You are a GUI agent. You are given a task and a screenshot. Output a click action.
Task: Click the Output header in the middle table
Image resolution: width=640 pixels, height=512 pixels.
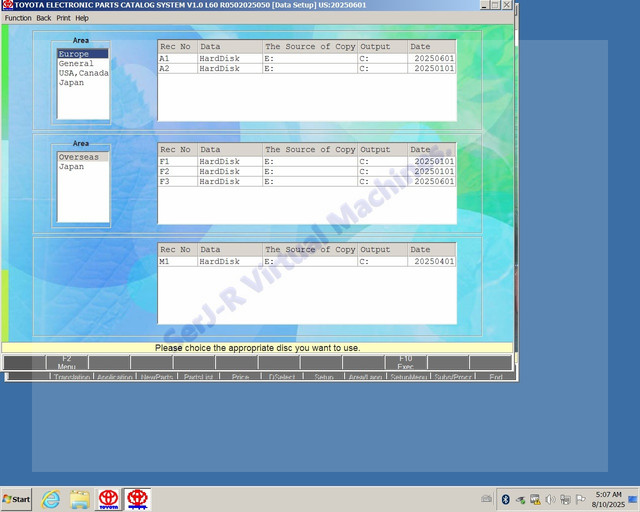tap(382, 149)
